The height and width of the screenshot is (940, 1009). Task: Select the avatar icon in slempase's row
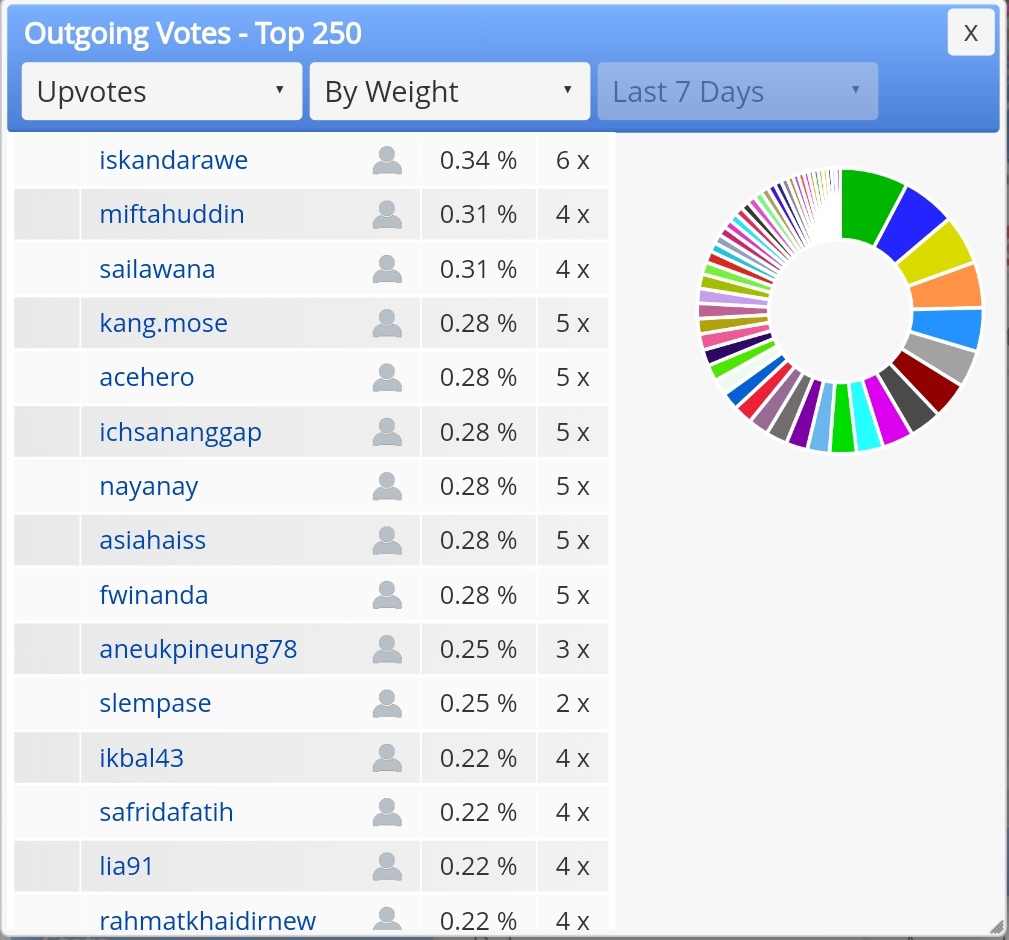[387, 703]
